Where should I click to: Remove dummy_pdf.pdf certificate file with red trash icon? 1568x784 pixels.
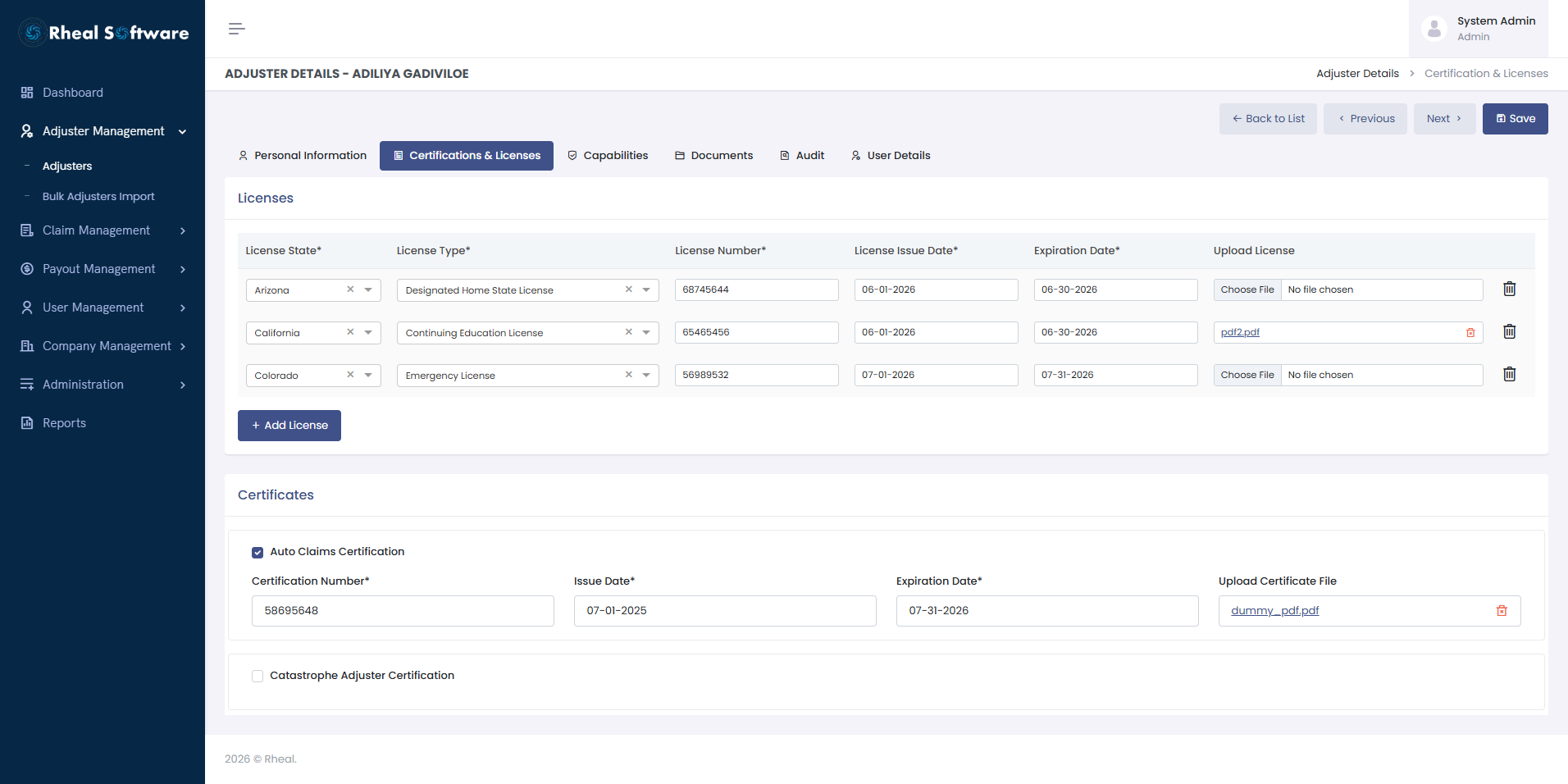1502,611
